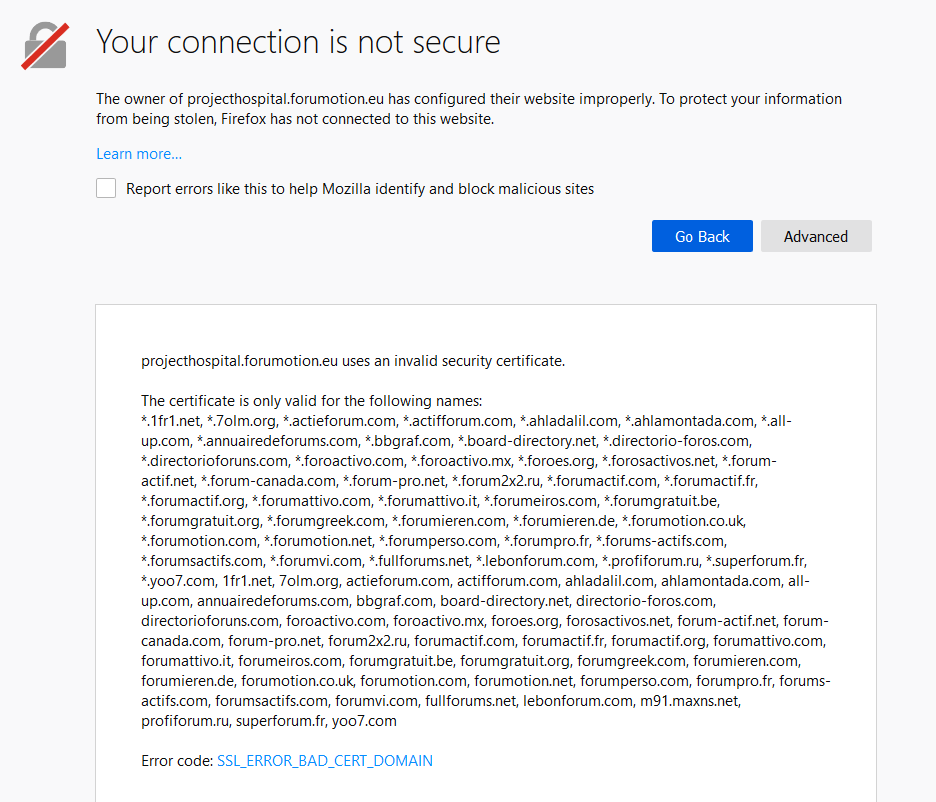Screen dimensions: 936x802
Task: Click the *.forumgreek.com wildcard entry
Action: coord(327,521)
